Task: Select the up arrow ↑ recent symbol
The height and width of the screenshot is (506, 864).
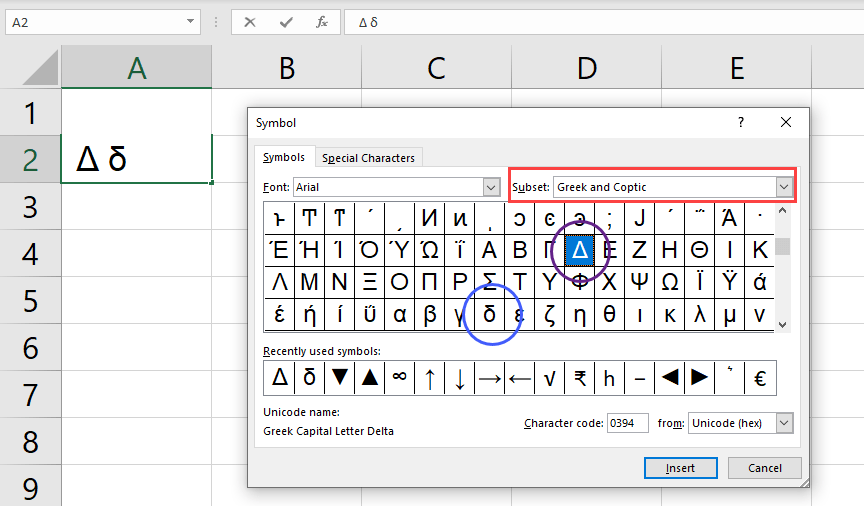Action: pos(429,378)
